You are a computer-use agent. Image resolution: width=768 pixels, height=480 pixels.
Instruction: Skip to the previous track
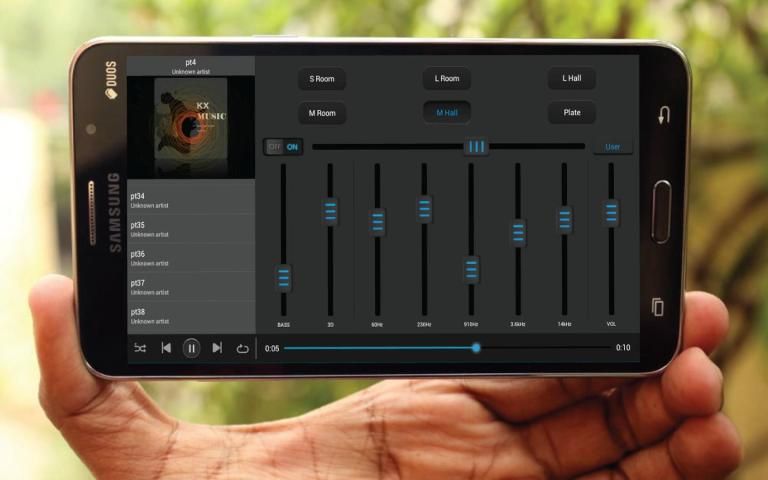166,348
